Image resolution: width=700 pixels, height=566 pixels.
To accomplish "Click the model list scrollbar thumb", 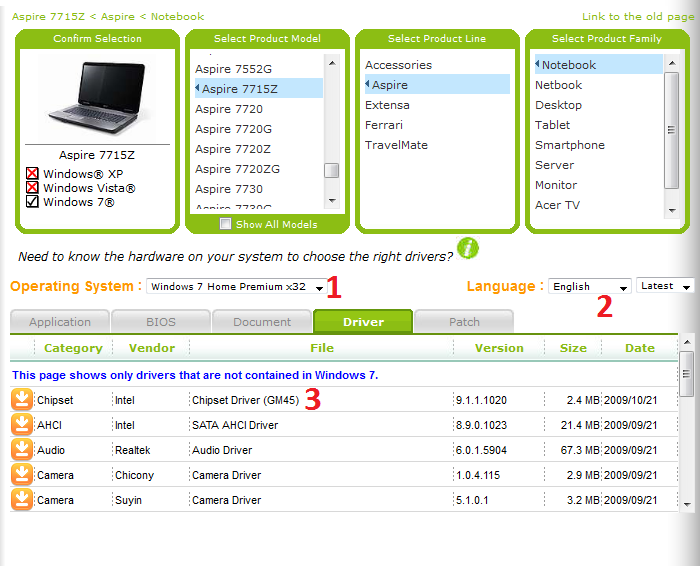I will coord(332,170).
